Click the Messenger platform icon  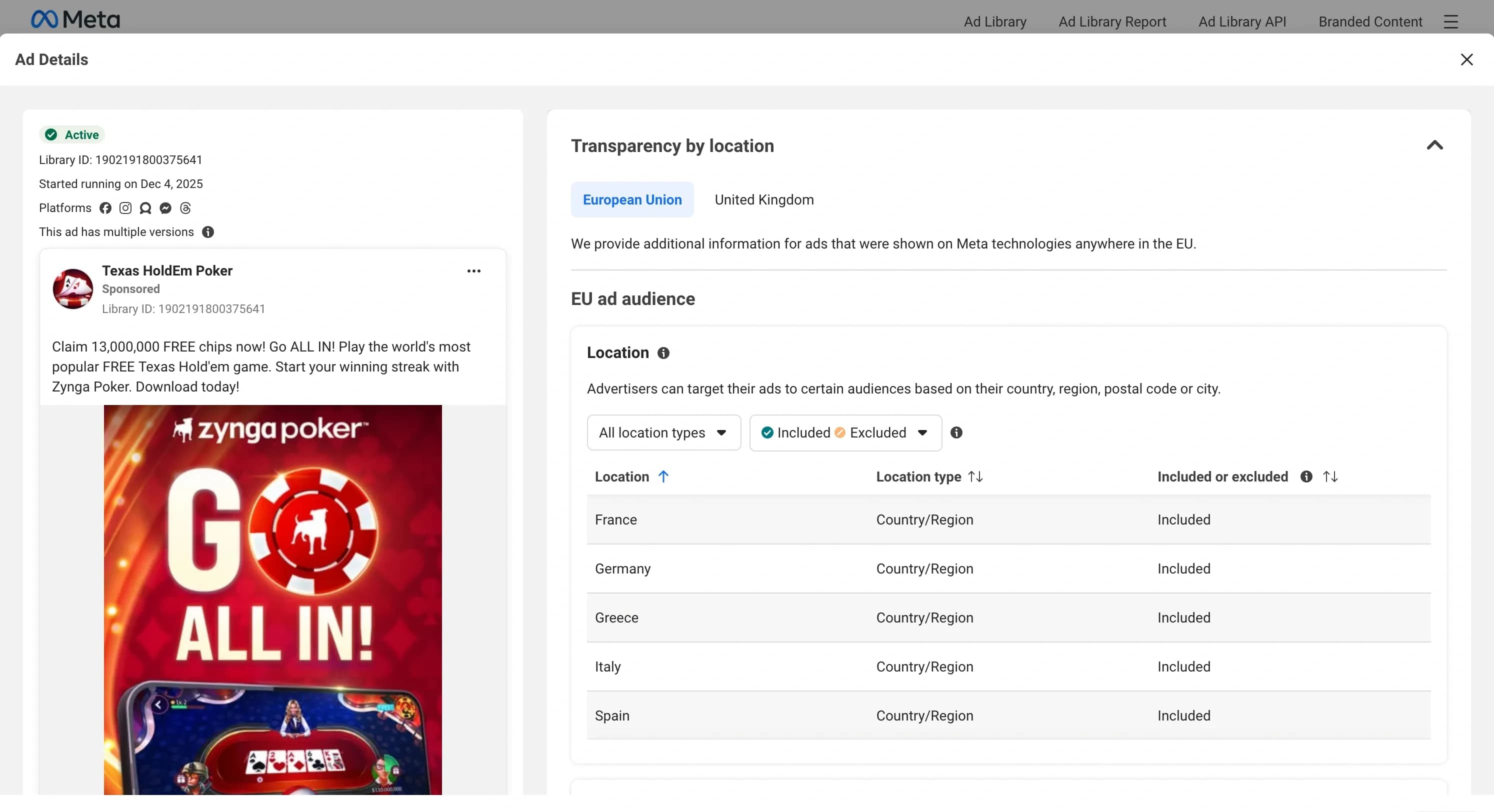[x=165, y=207]
